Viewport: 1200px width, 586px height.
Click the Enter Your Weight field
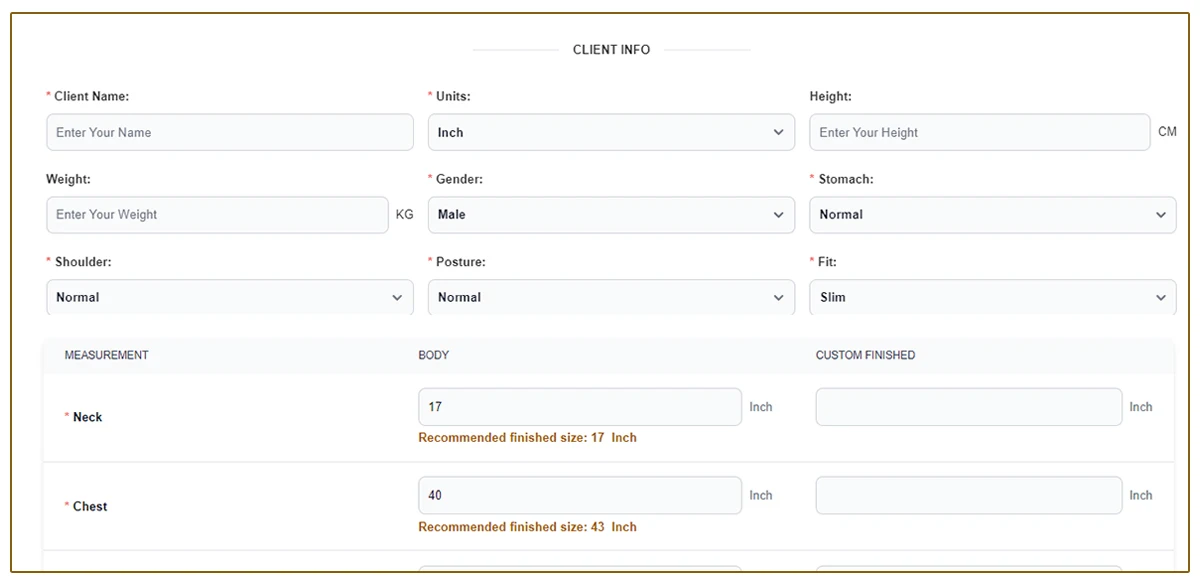(216, 214)
